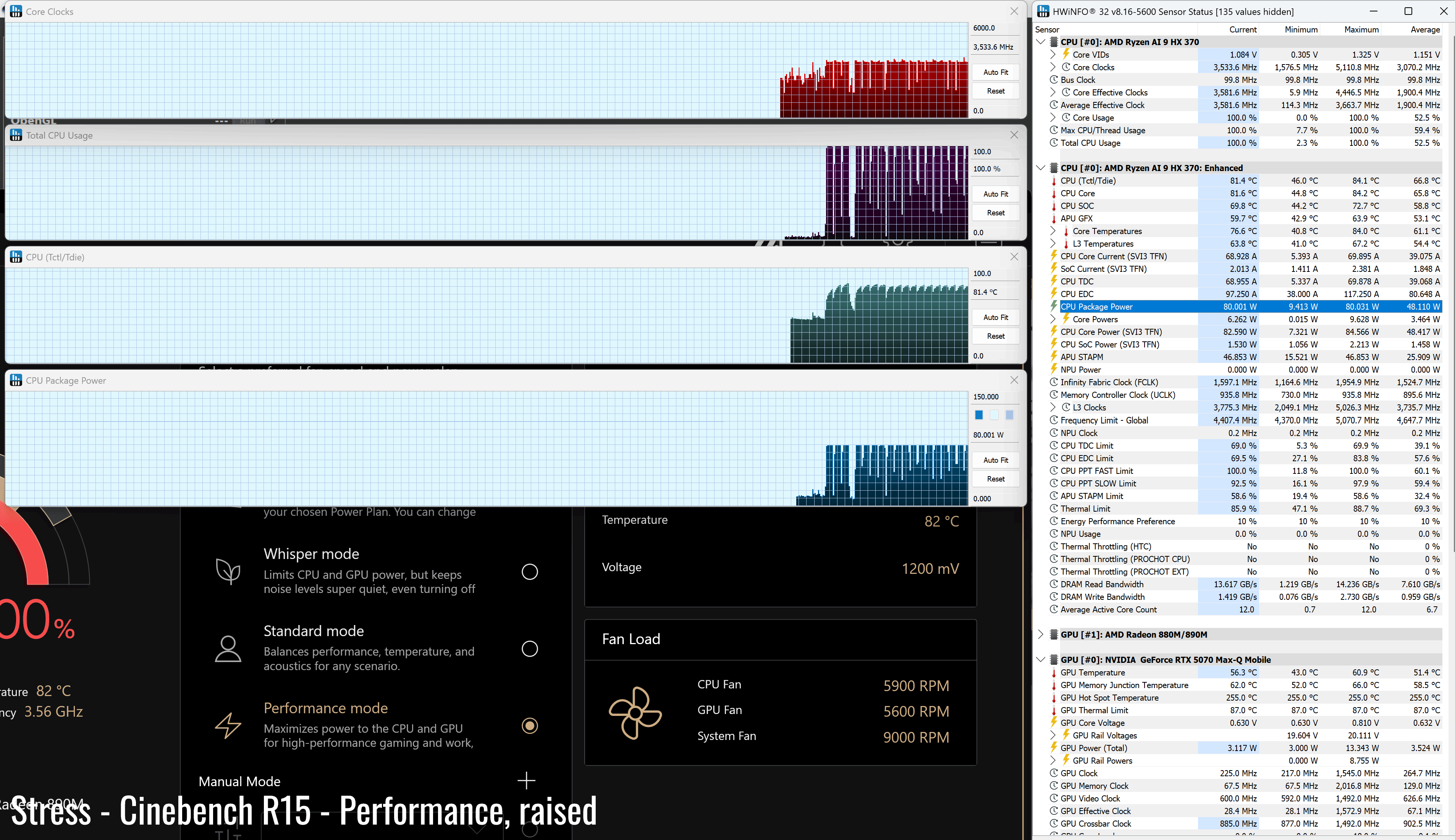Click the thermometer icon next to GPU Temperature
Viewport: 1455px width, 840px height.
pyautogui.click(x=1054, y=672)
